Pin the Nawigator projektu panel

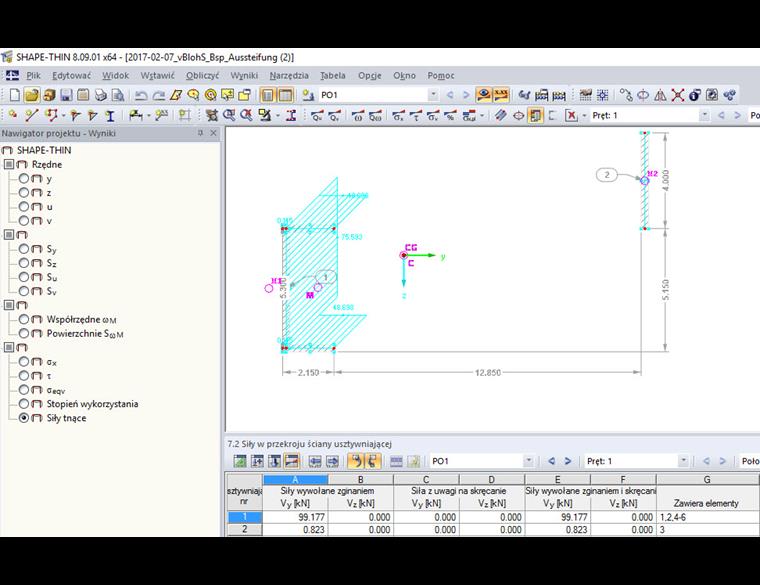[x=200, y=133]
